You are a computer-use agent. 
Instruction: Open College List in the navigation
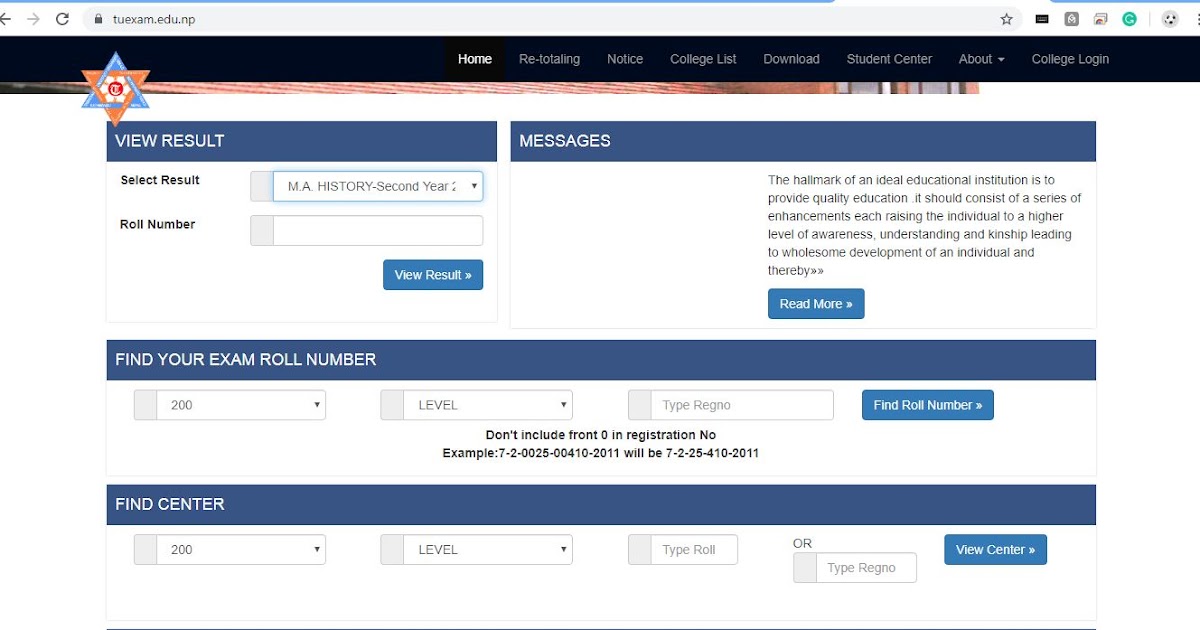pos(703,59)
